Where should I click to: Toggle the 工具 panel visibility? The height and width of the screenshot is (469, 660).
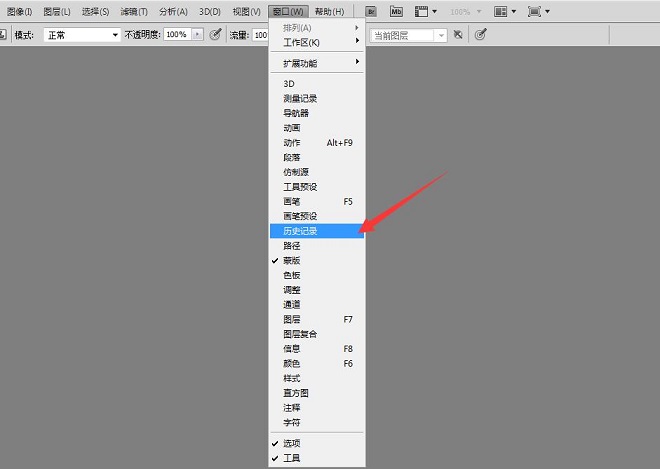pos(291,458)
